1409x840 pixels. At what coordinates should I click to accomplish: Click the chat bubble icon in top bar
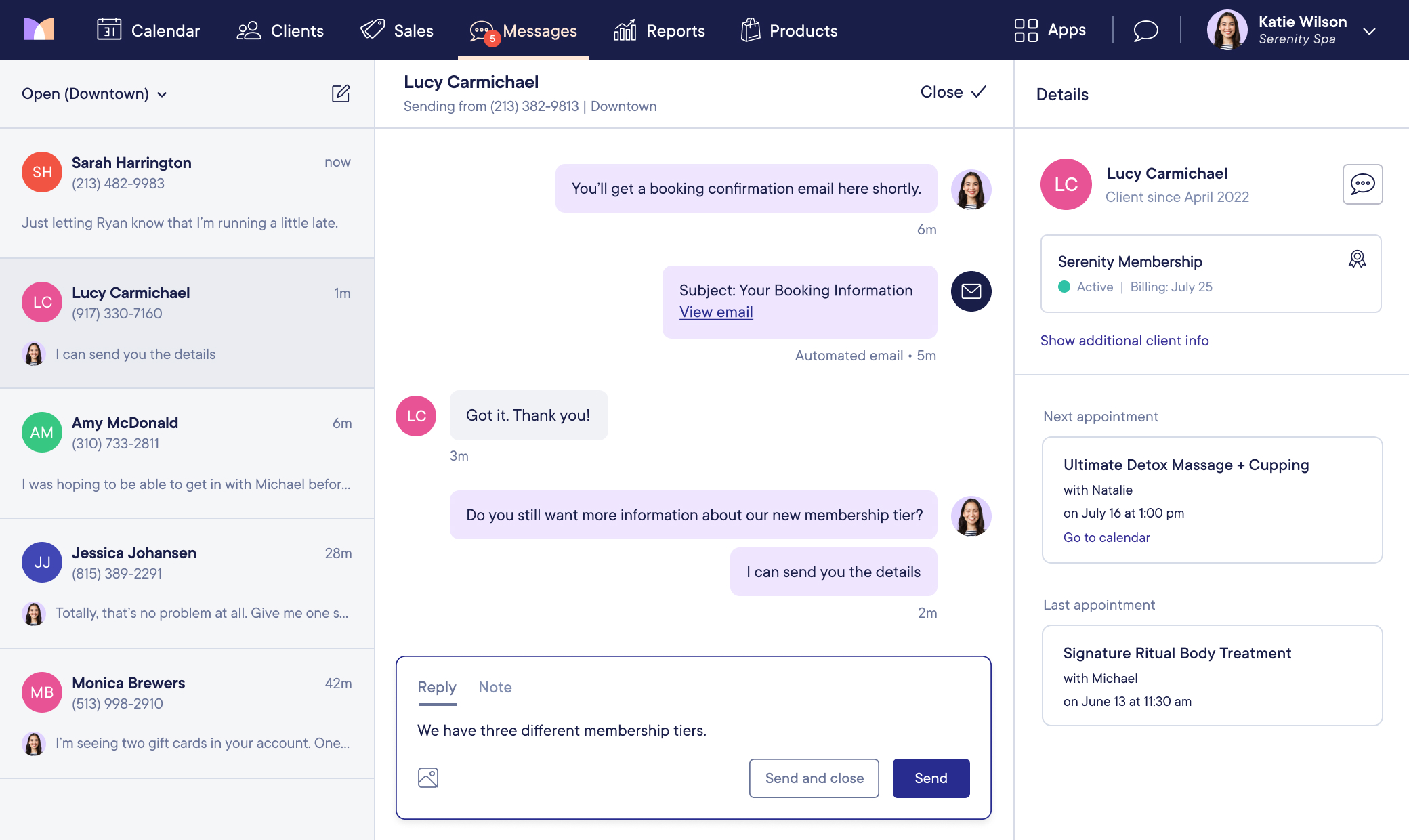[x=1146, y=30]
